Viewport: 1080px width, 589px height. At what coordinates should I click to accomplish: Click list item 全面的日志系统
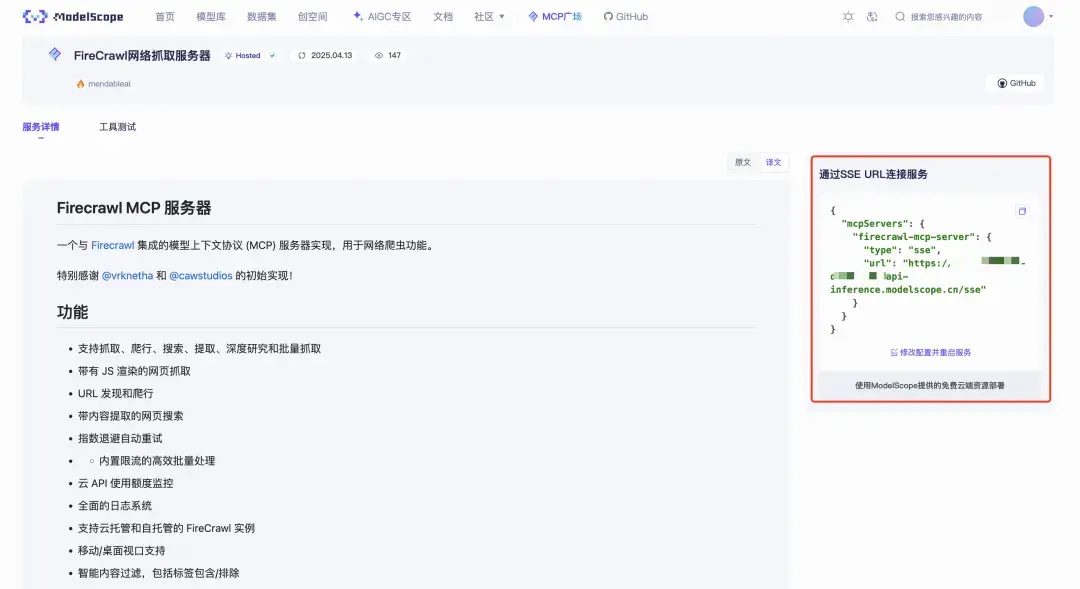click(x=114, y=506)
